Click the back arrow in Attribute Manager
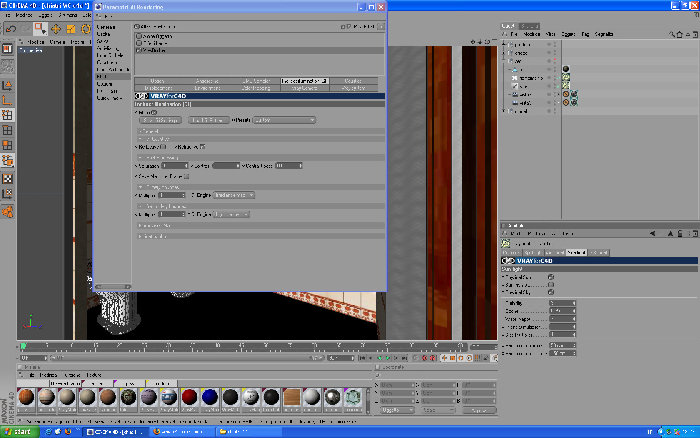 [x=653, y=234]
